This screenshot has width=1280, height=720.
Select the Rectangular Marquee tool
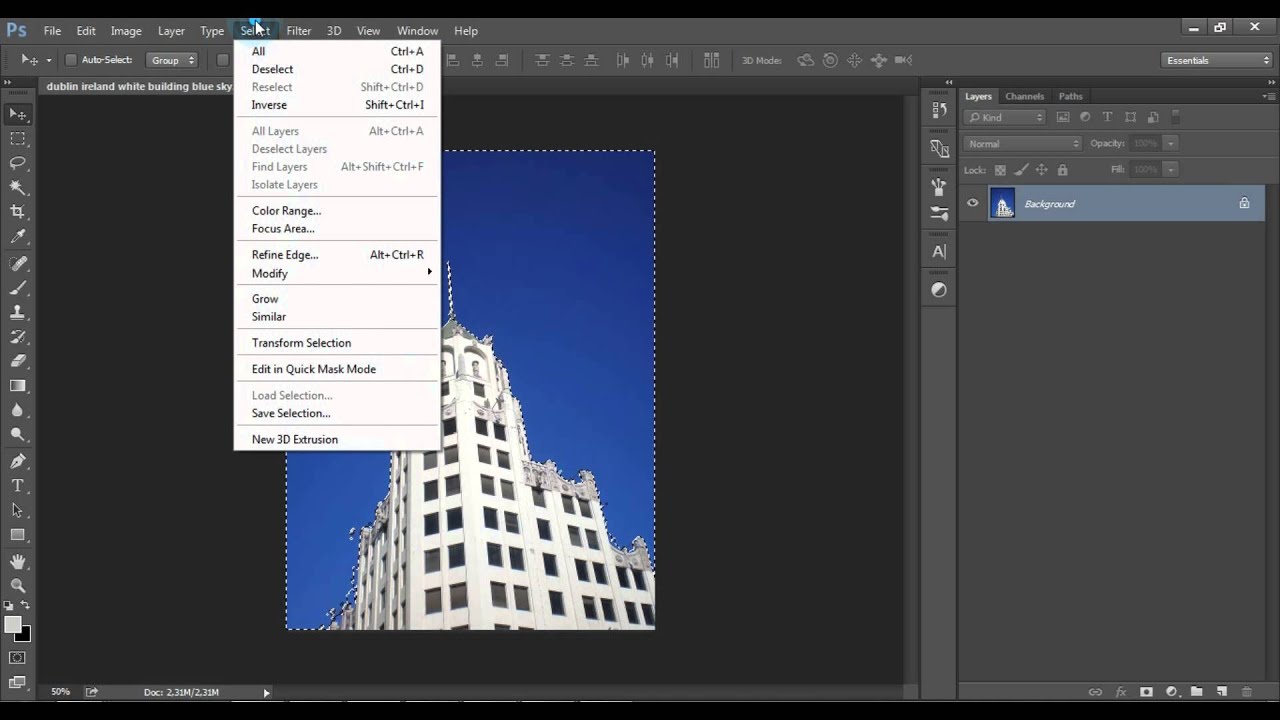pos(18,139)
